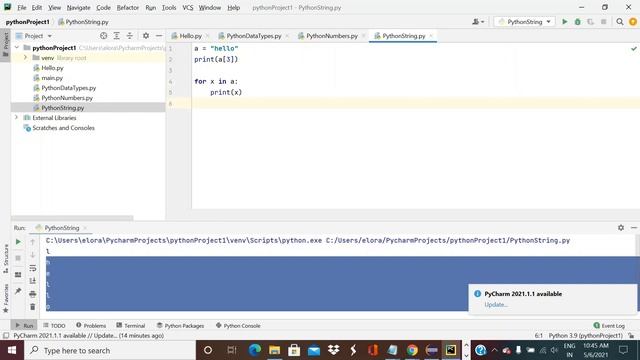This screenshot has height=360, width=640.
Task: Select PythonDataTypes.py in project tree
Action: (x=69, y=88)
